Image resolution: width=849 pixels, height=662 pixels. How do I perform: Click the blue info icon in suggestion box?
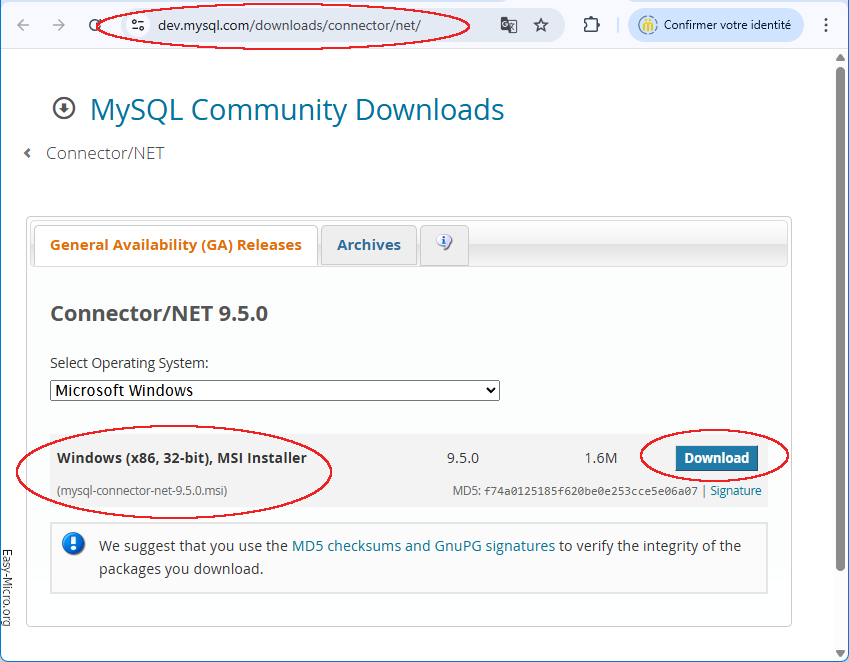(74, 544)
